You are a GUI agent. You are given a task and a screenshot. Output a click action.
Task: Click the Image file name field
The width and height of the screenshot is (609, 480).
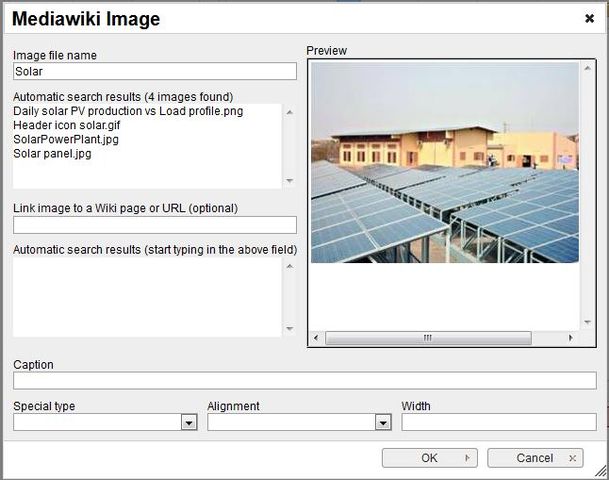click(x=155, y=72)
